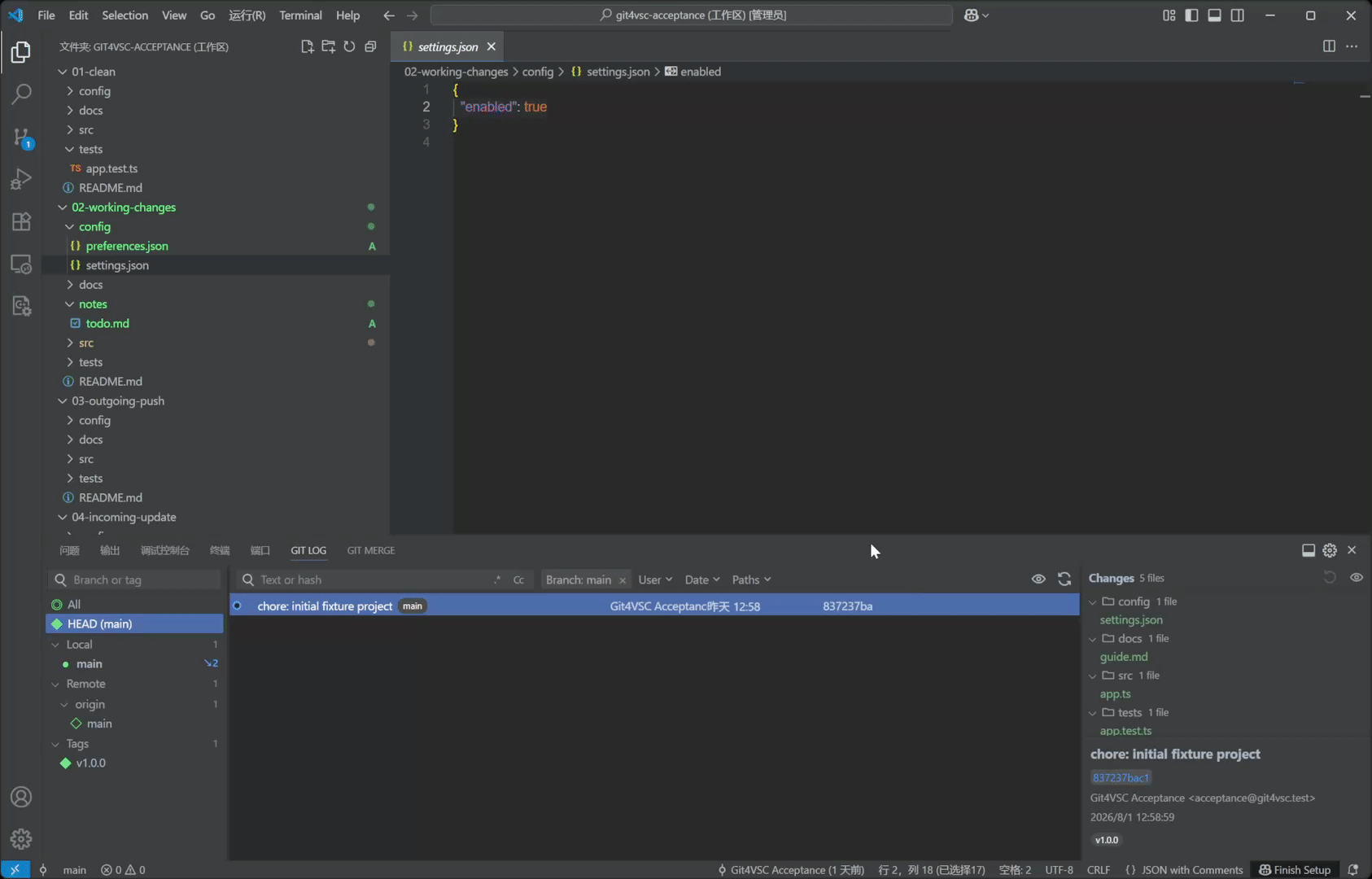Viewport: 1372px width, 879px height.
Task: Open Git Log panel settings gear
Action: click(1330, 550)
